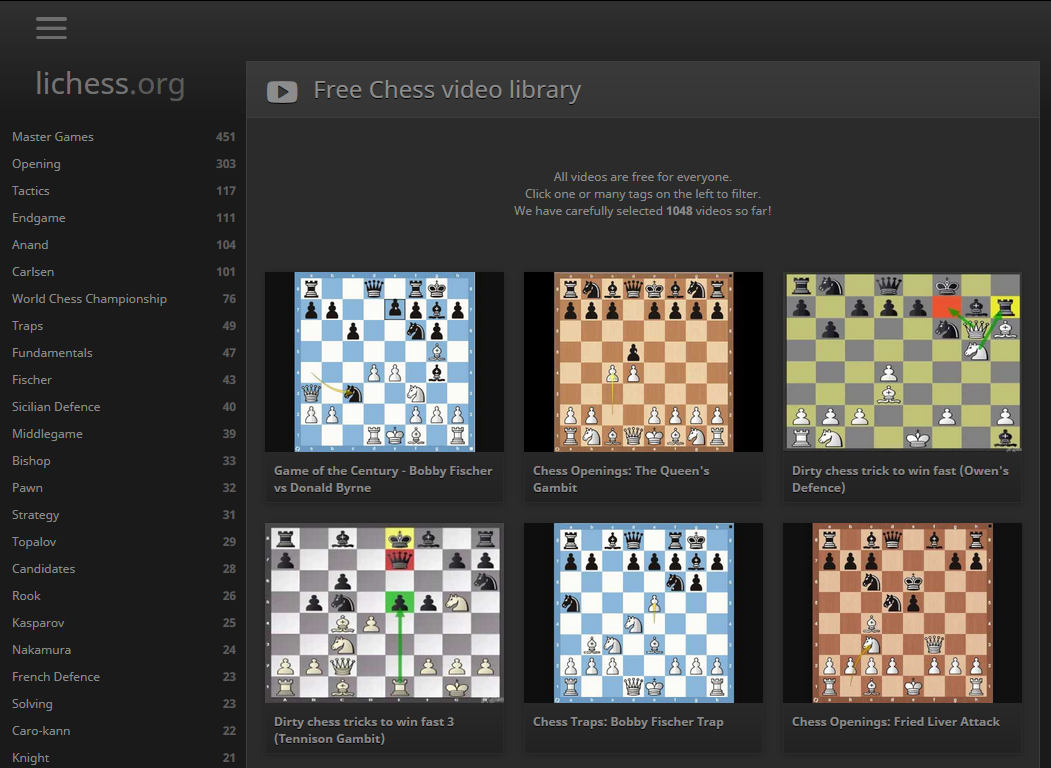Screen dimensions: 1051x768
Task: Filter by Nakamura tag
Action: 123,649
